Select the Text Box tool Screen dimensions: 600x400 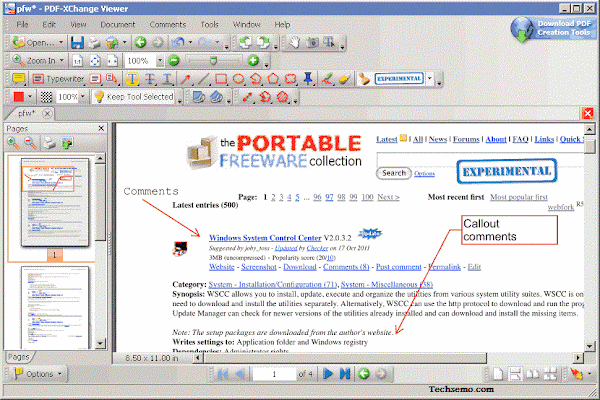(x=95, y=79)
